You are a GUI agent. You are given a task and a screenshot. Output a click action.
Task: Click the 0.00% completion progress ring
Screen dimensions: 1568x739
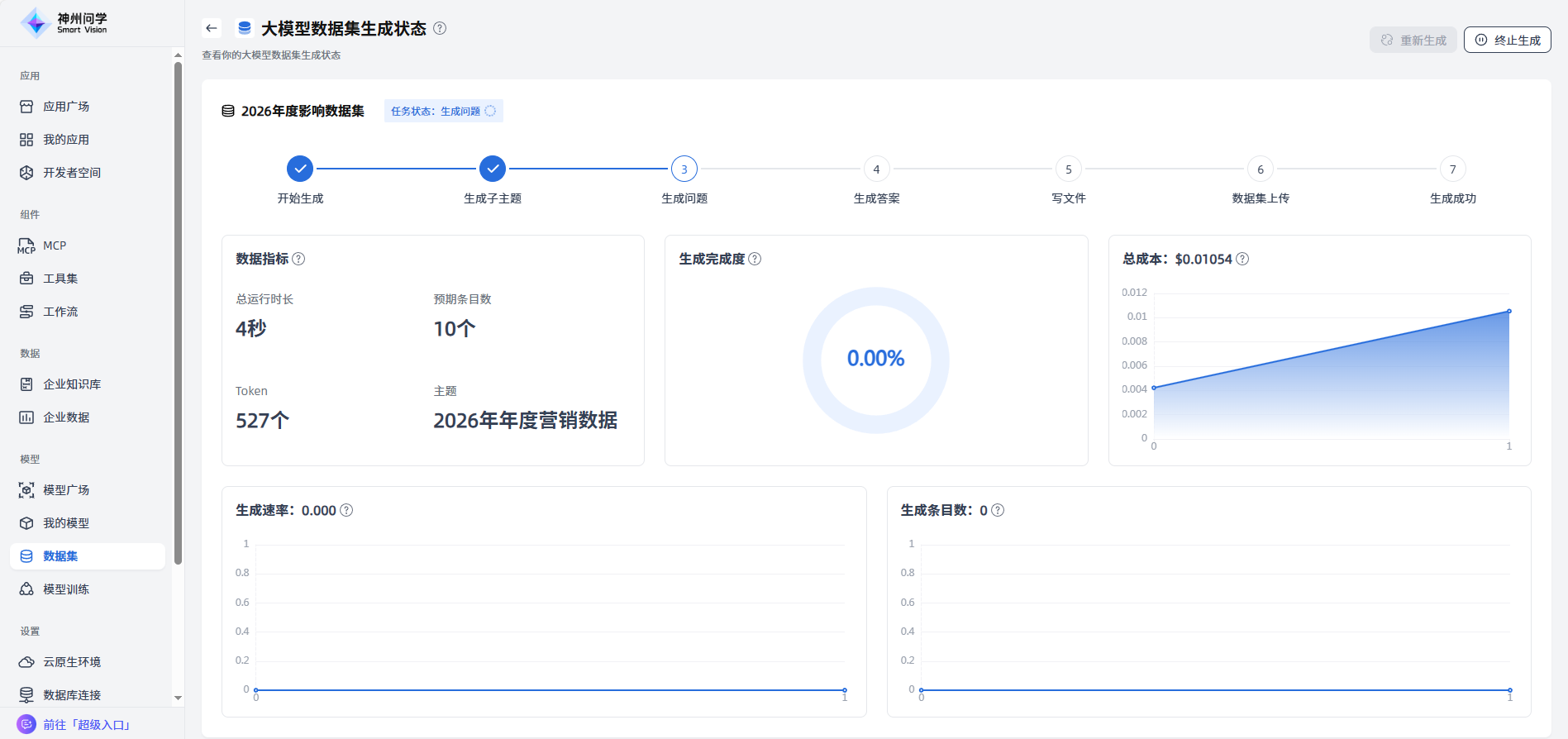pyautogui.click(x=875, y=360)
